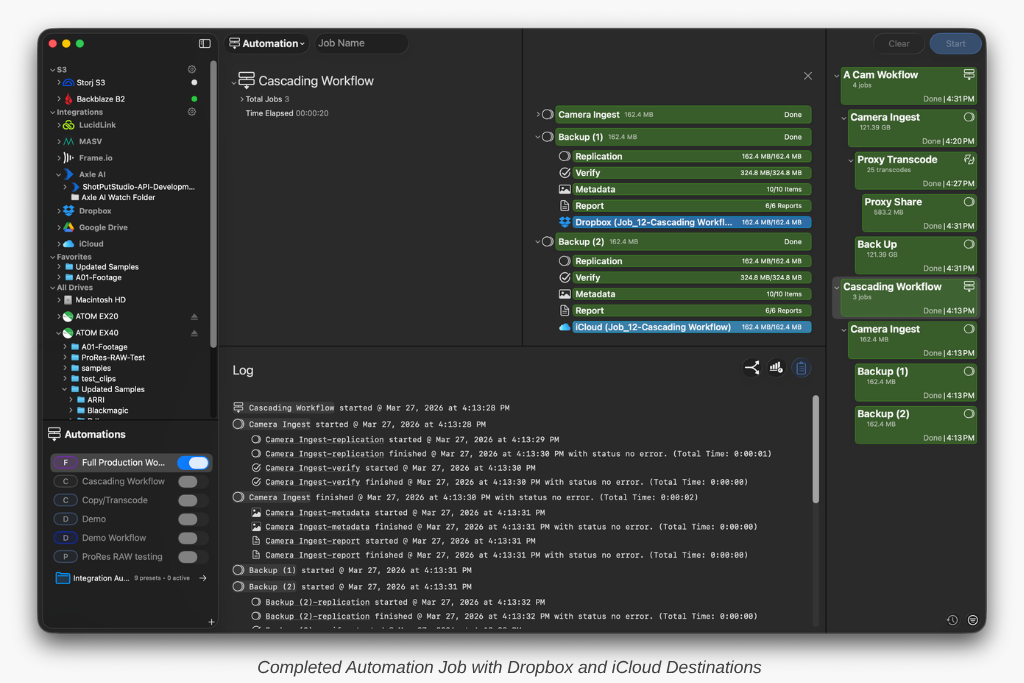Toggle the sidebar panel icon
1024x683 pixels.
(205, 44)
